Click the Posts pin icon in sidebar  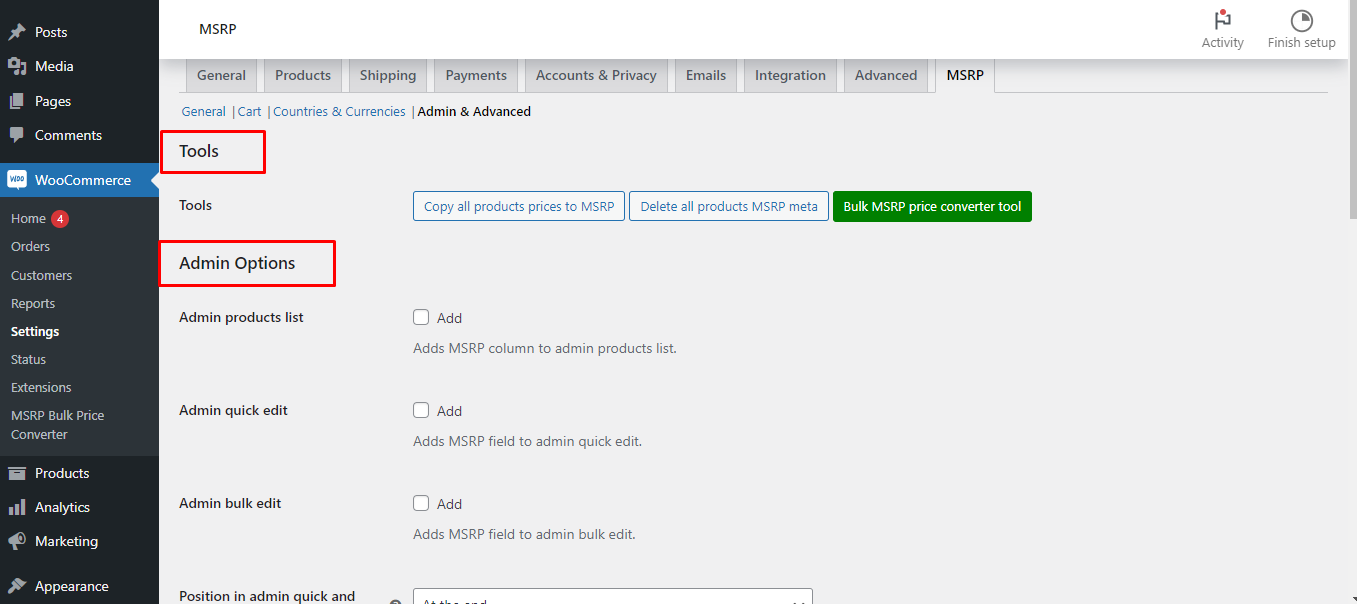click(17, 32)
